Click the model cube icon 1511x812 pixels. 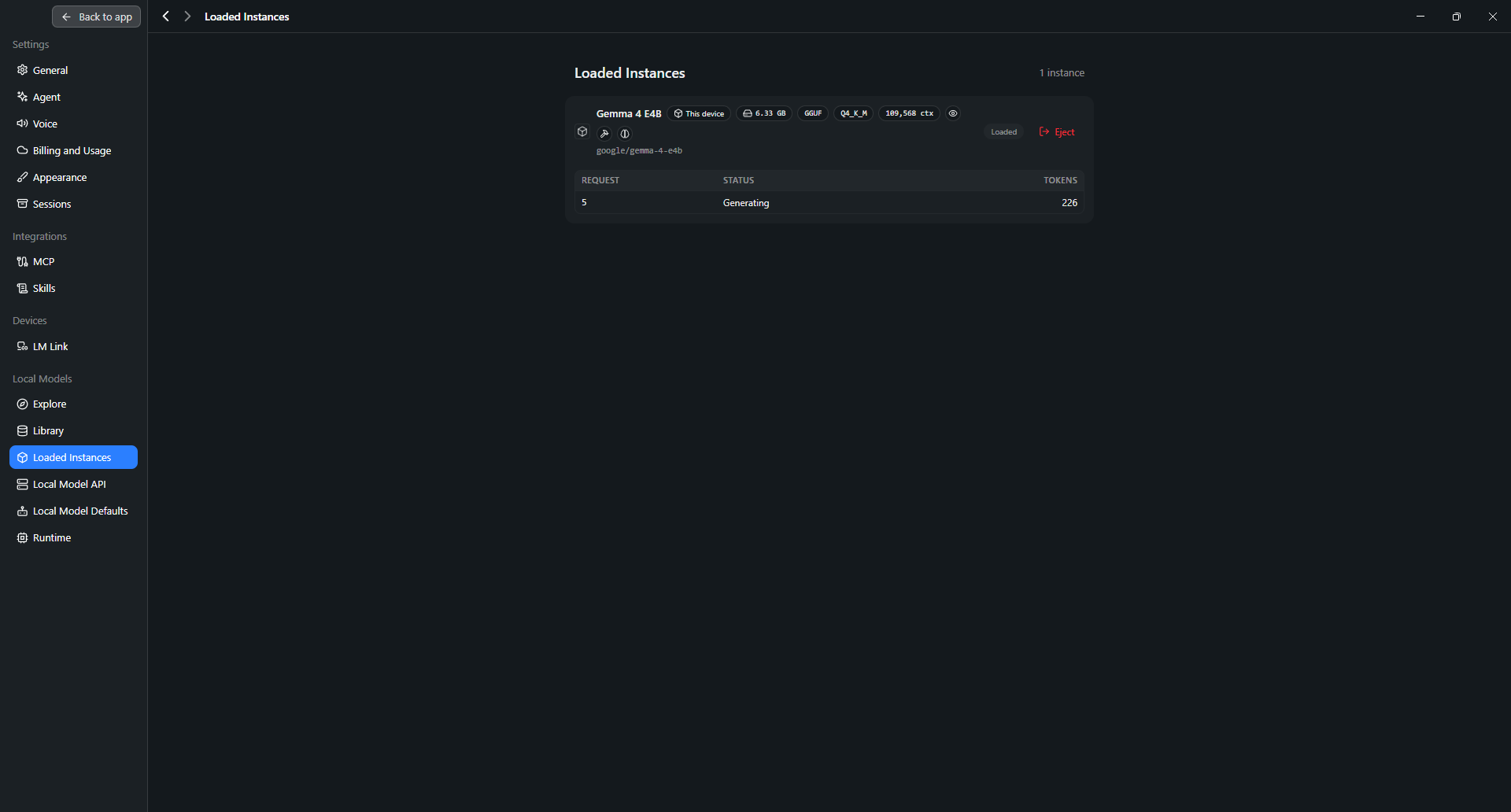coord(582,131)
